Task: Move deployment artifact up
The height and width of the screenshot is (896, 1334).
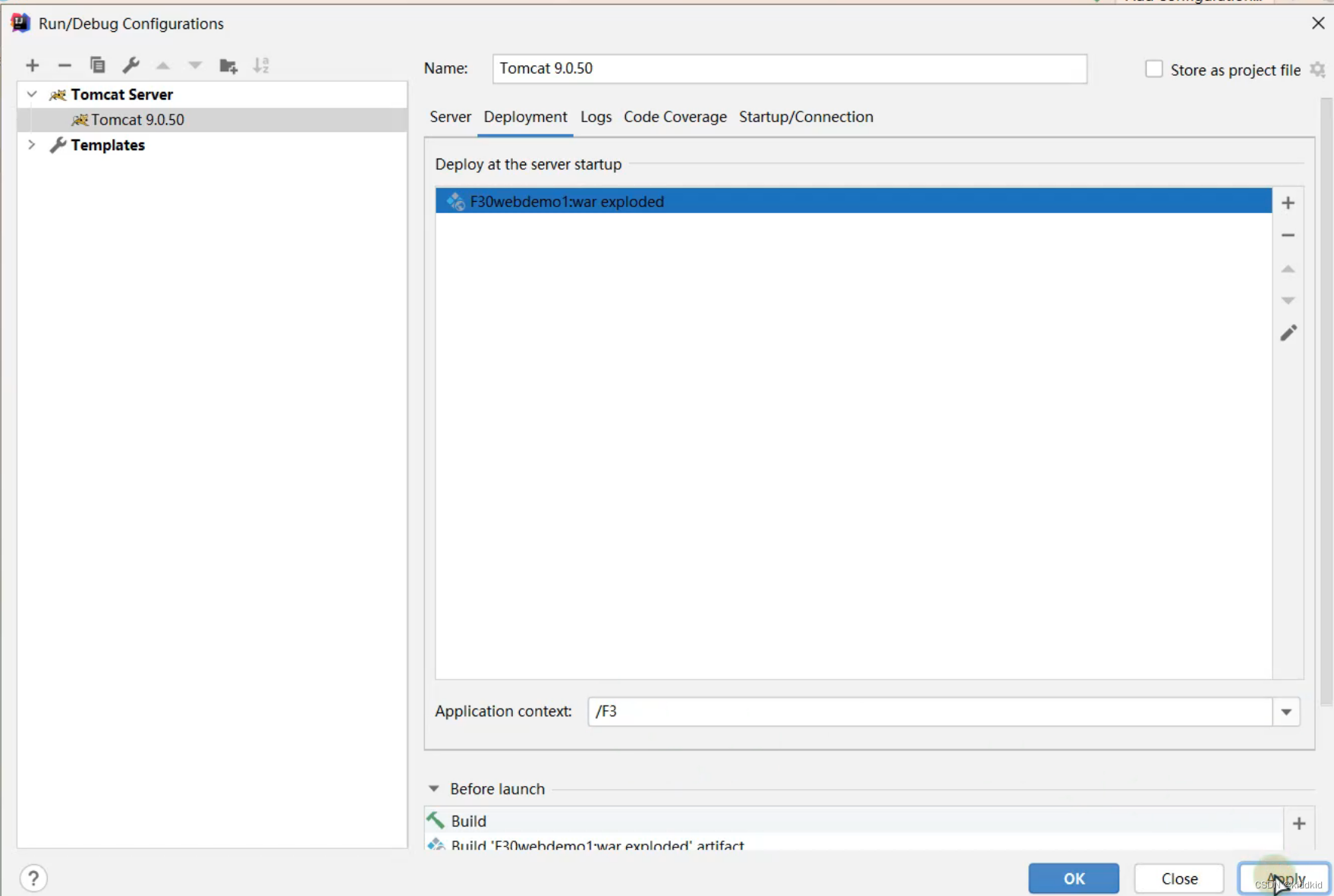Action: (x=1288, y=269)
